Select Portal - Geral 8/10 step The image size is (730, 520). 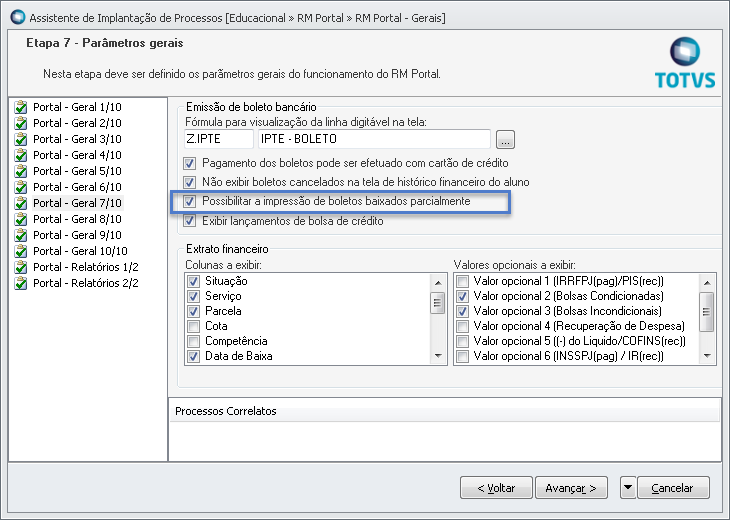coord(77,219)
